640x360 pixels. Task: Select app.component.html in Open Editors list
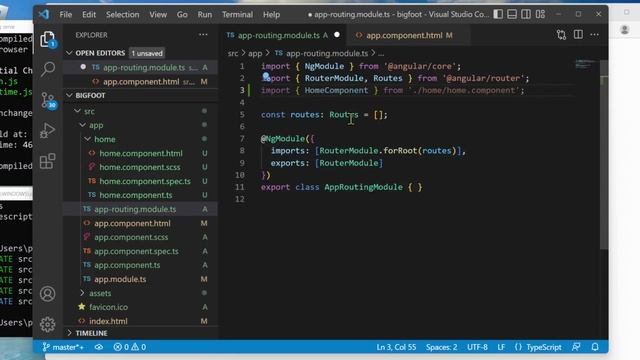pos(141,82)
